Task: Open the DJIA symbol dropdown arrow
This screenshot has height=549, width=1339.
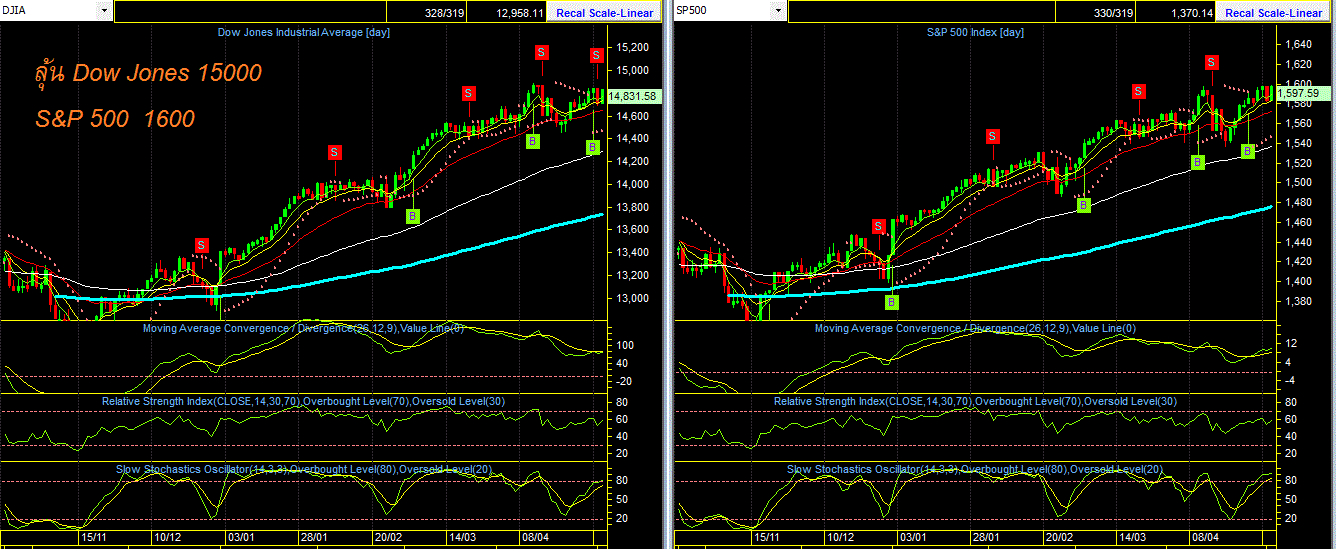Action: (x=105, y=11)
